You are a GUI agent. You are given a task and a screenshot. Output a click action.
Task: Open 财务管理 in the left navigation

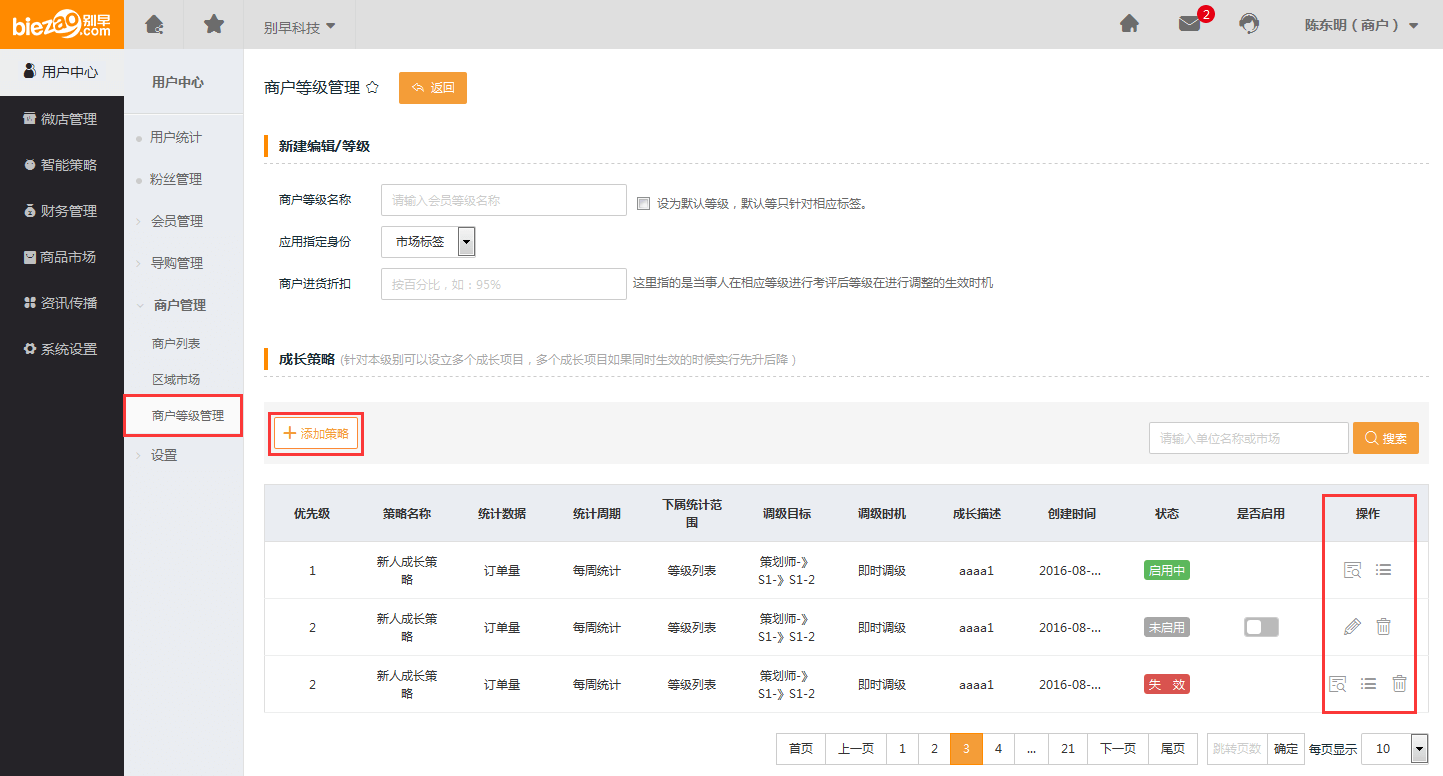pyautogui.click(x=62, y=211)
